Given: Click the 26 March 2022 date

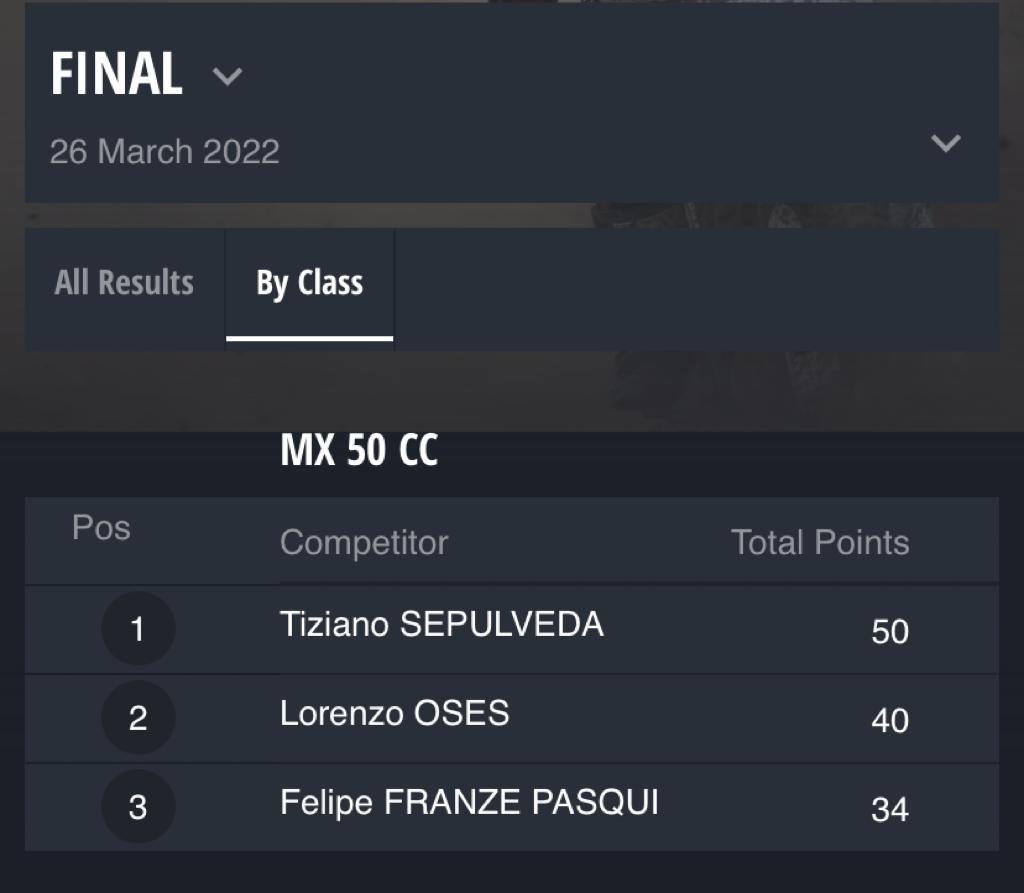Looking at the screenshot, I should [x=165, y=152].
